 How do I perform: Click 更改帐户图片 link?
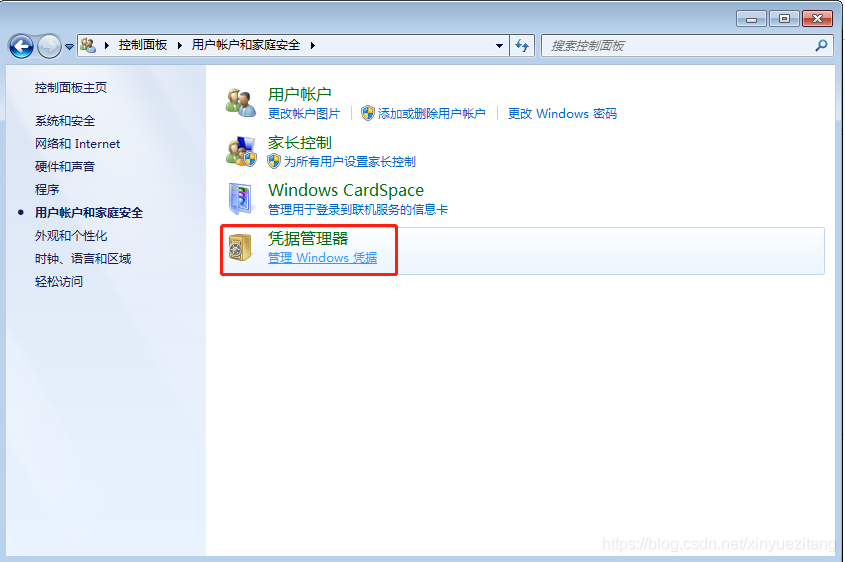point(304,114)
